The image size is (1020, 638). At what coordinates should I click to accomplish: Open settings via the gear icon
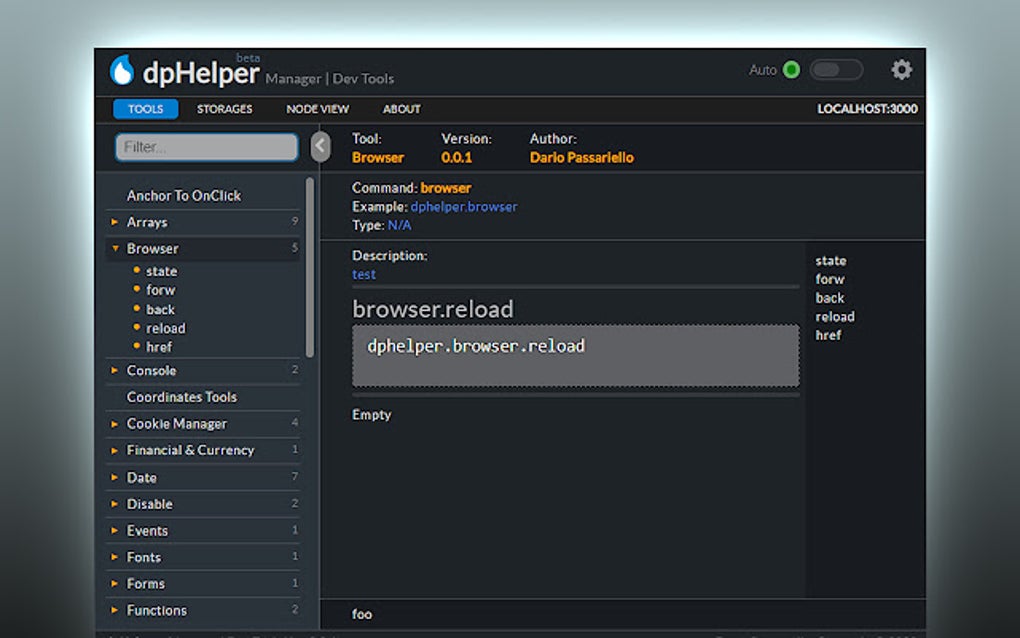click(x=900, y=70)
